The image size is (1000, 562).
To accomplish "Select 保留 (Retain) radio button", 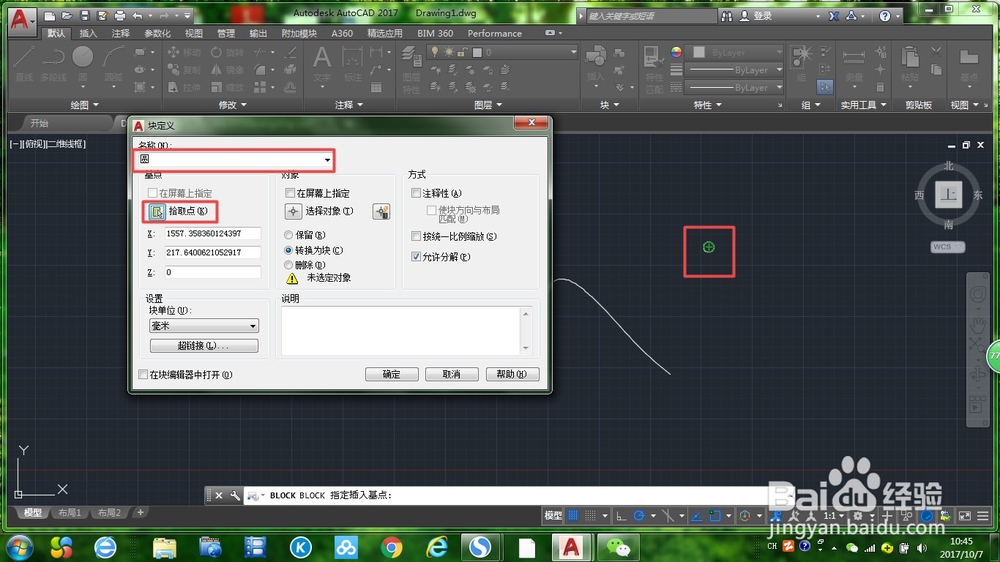I will tap(288, 235).
